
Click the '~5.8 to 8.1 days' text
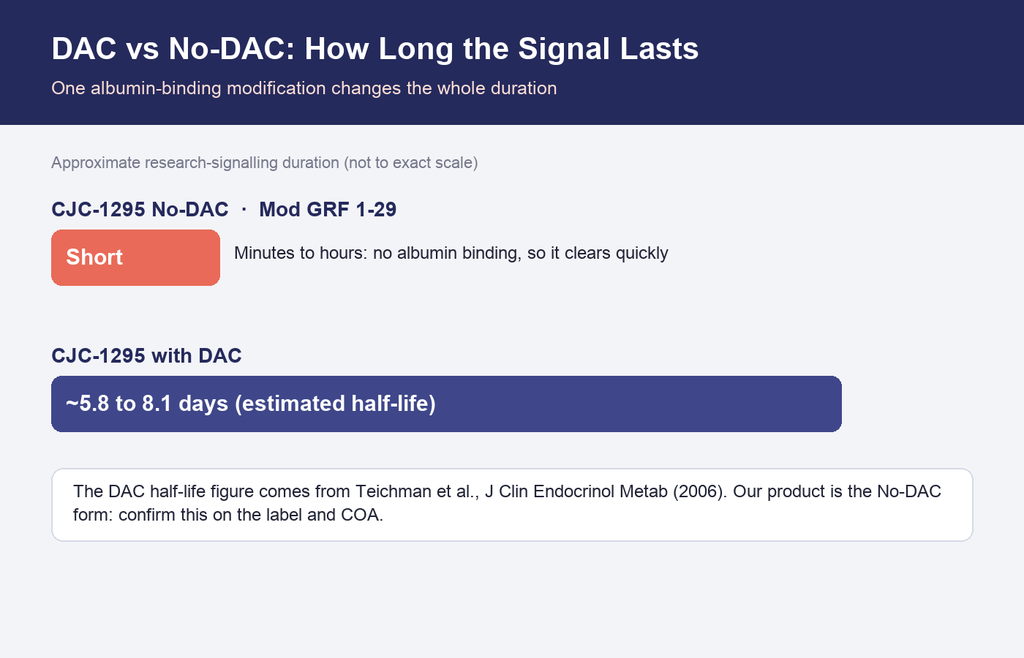tap(147, 403)
